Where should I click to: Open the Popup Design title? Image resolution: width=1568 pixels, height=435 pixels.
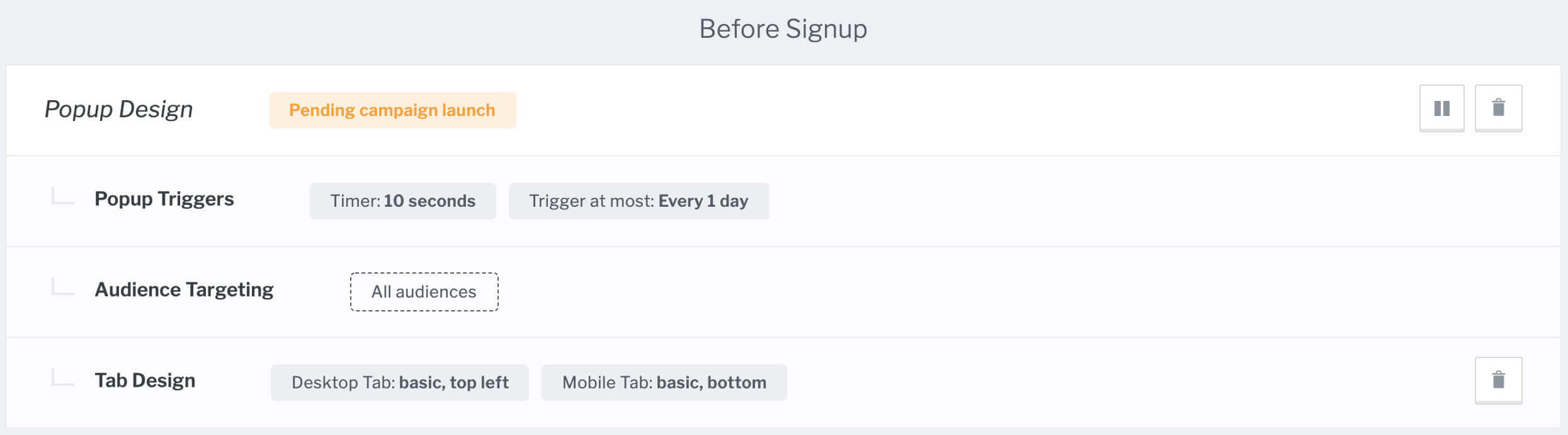pyautogui.click(x=118, y=110)
